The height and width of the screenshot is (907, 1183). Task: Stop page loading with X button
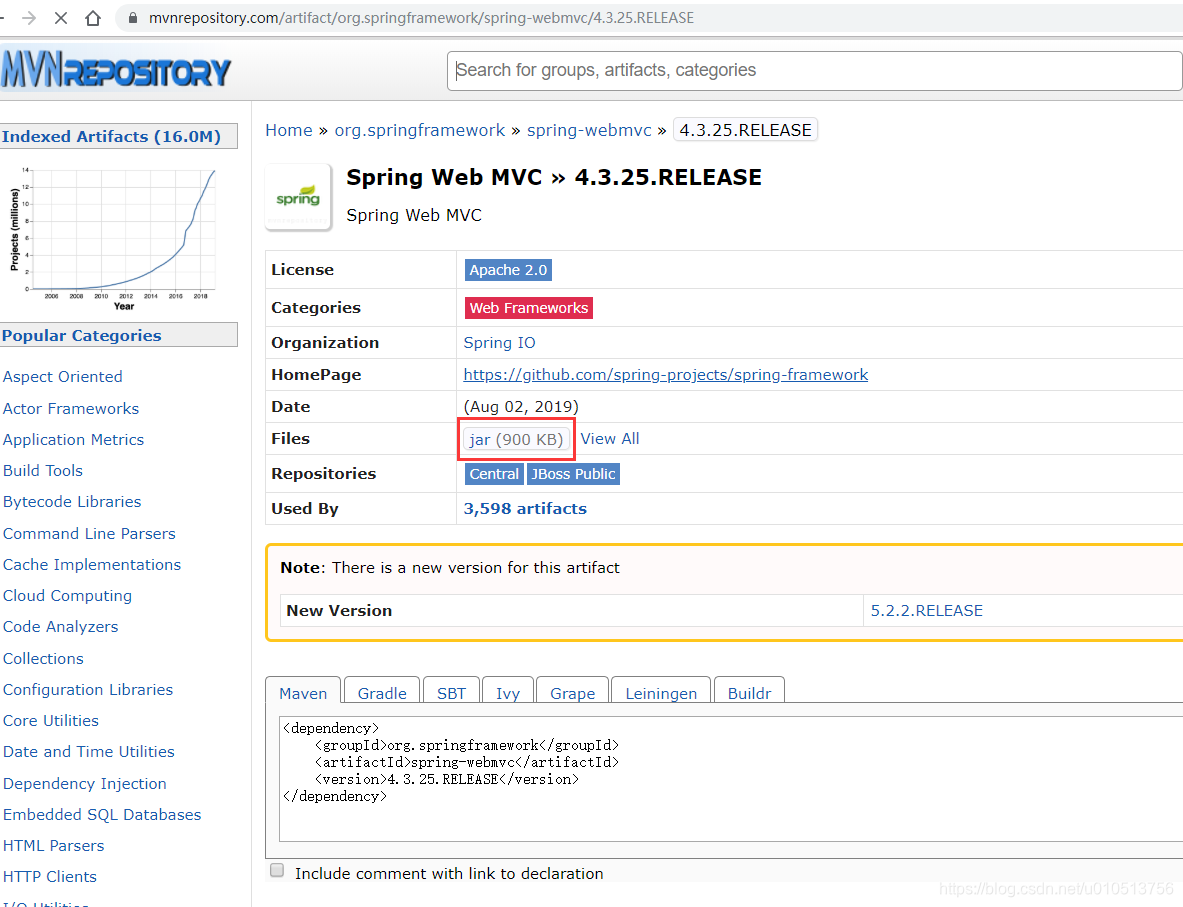point(61,18)
